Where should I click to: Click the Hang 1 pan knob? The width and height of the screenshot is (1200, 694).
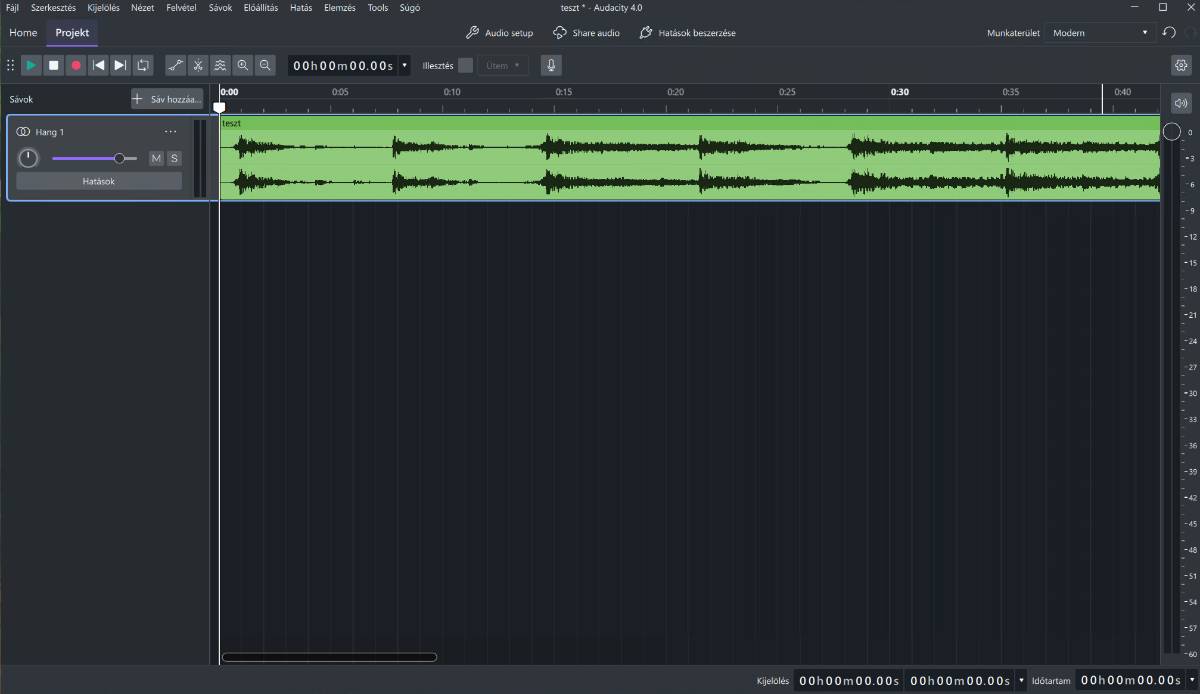[x=28, y=158]
